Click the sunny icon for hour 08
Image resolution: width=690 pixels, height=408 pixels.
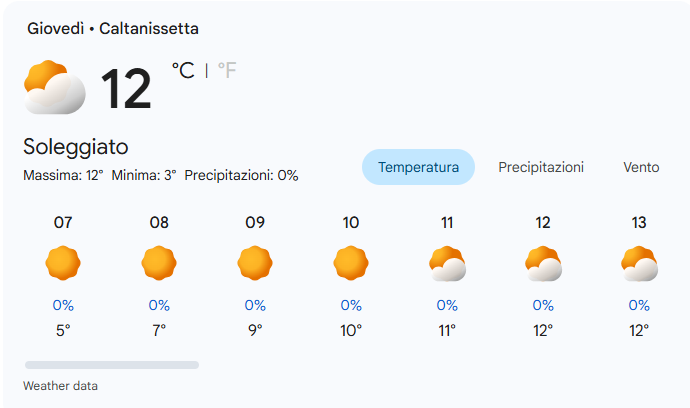click(159, 263)
